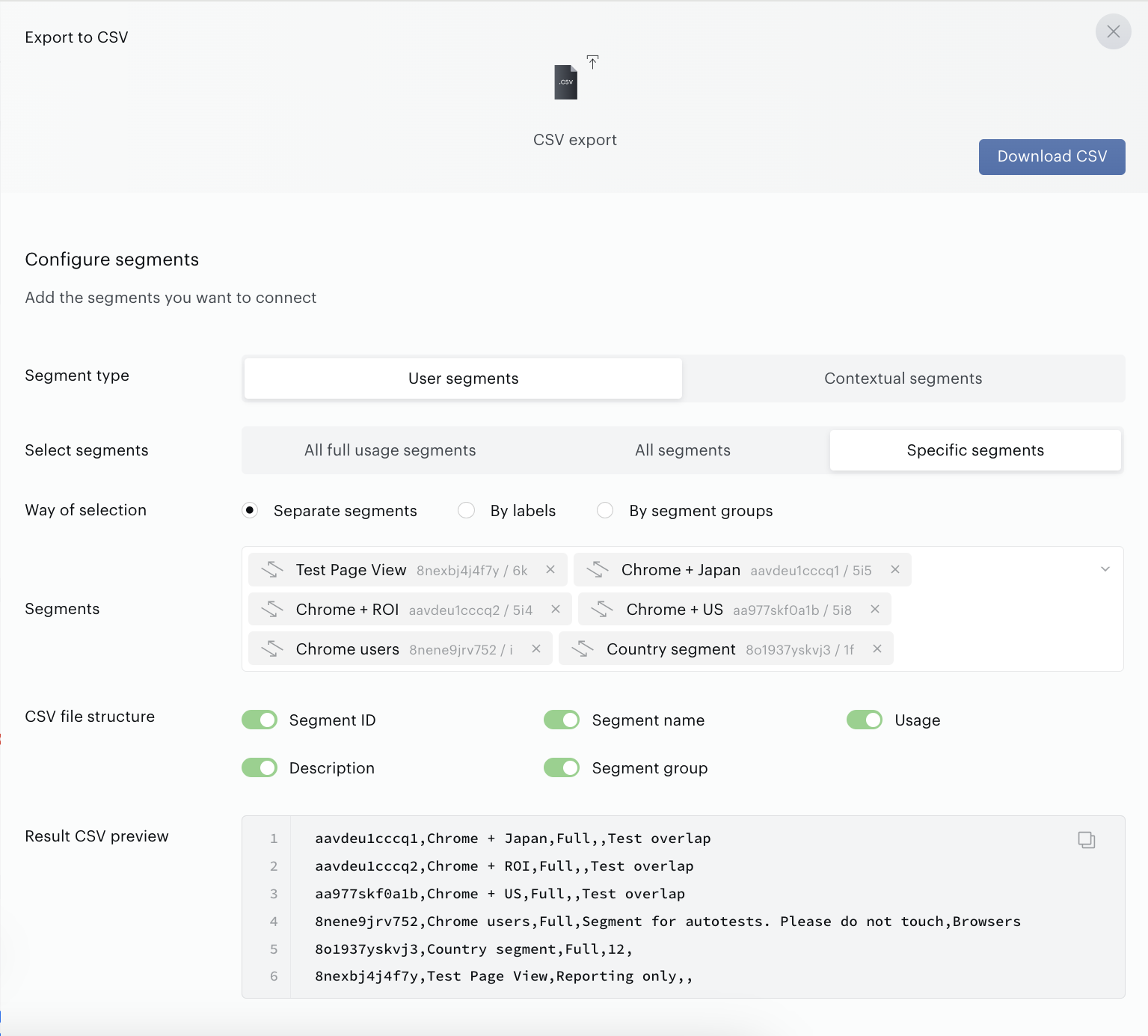Expand the Segments dropdown chevron

(x=1105, y=569)
